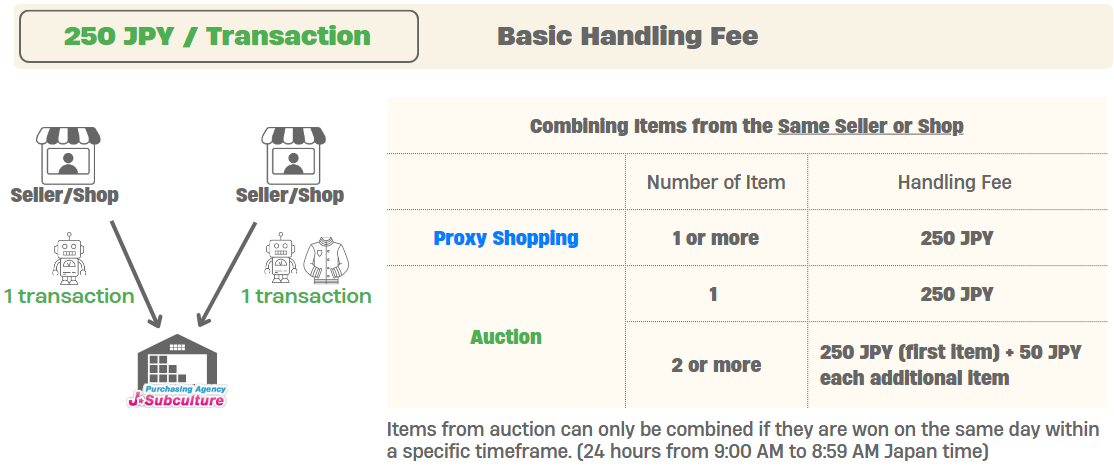Click the right arrow pointing to warehouse
1114x466 pixels.
tap(225, 273)
